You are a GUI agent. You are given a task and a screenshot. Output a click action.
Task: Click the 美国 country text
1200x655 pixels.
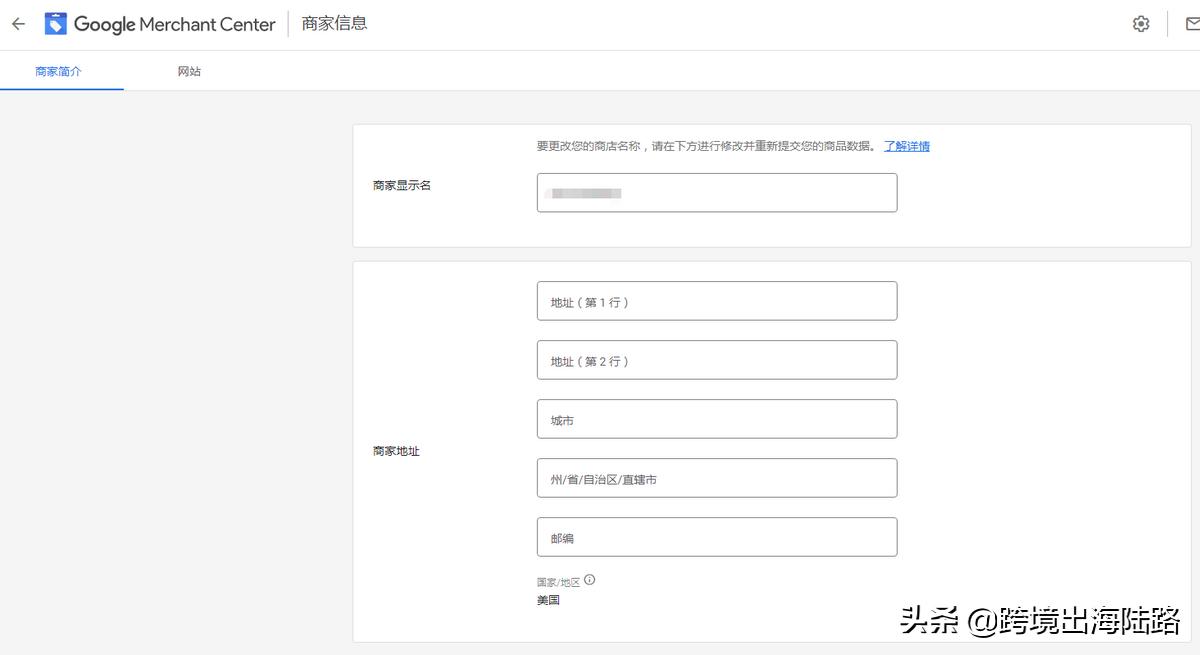pyautogui.click(x=548, y=600)
